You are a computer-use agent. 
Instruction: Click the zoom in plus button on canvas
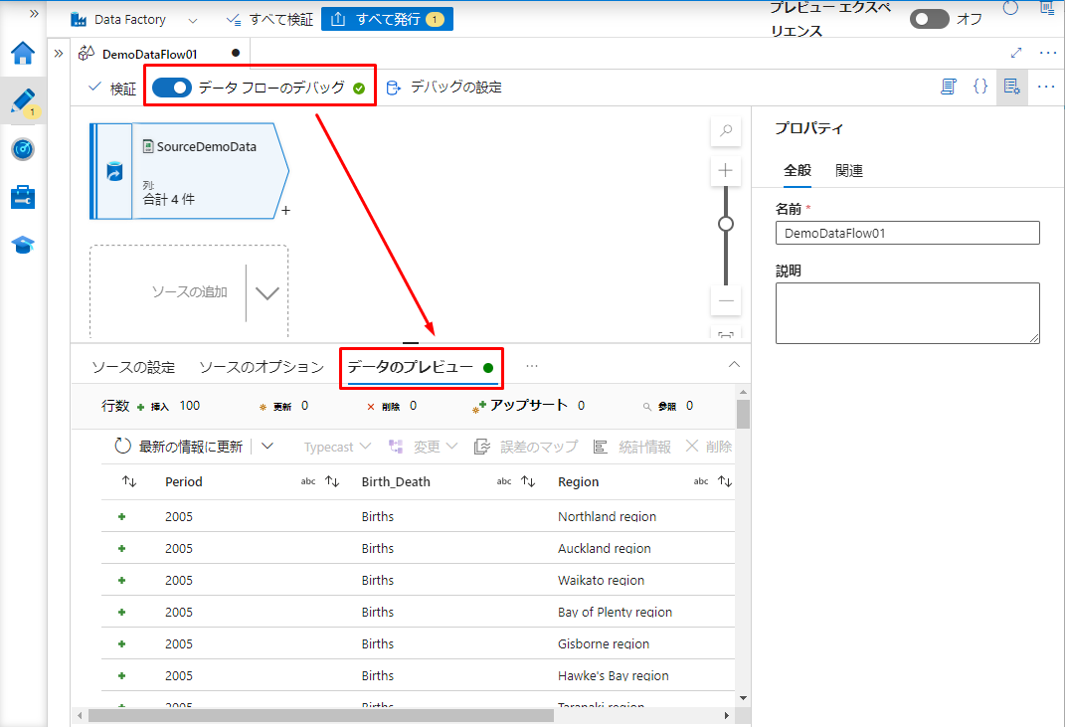coord(726,171)
